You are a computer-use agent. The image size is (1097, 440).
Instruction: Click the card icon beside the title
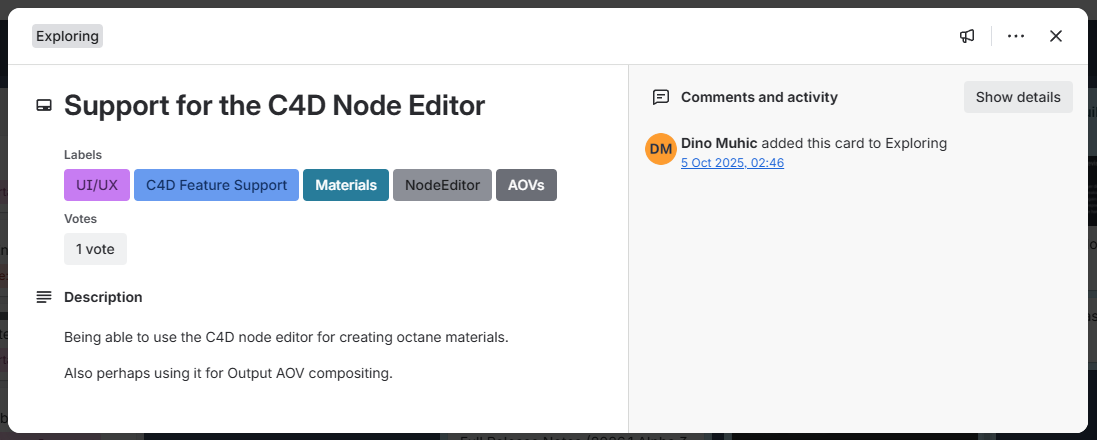[x=44, y=106]
